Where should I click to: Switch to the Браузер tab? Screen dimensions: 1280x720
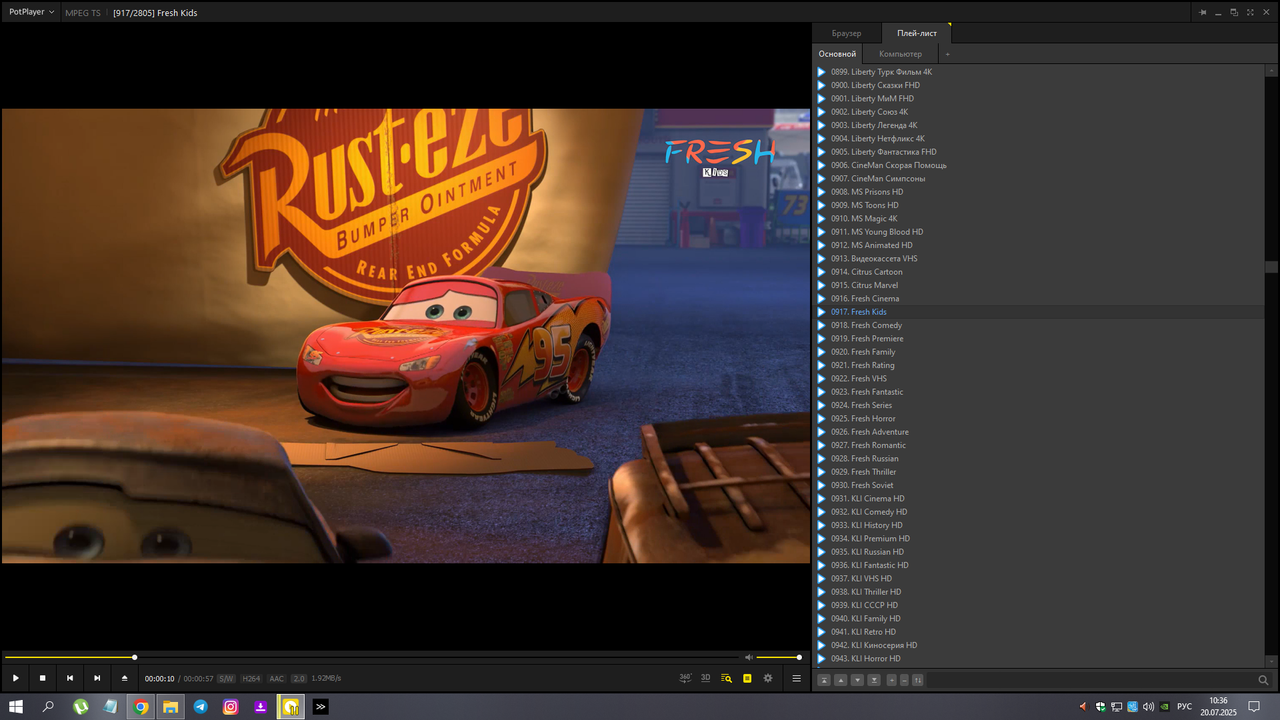tap(846, 33)
